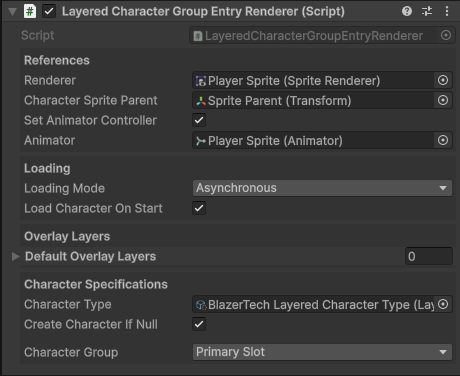The height and width of the screenshot is (376, 460).
Task: Click the Load Character On Start label
Action: pyautogui.click(x=93, y=208)
